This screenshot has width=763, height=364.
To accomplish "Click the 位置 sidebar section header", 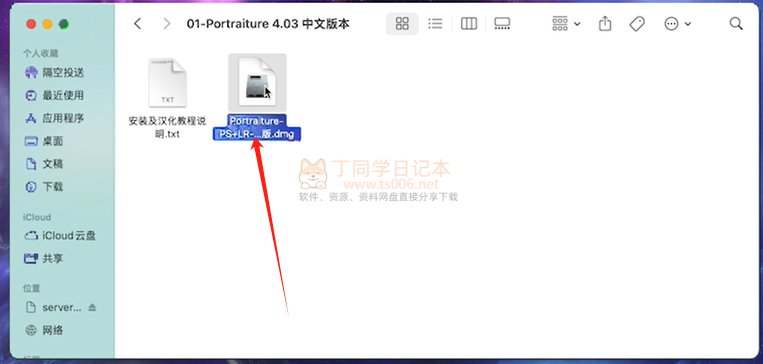I will click(32, 288).
